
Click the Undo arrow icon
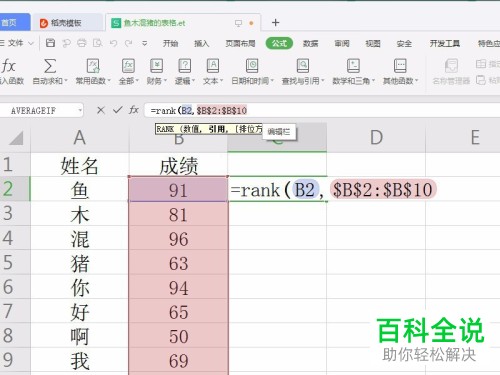tap(113, 43)
